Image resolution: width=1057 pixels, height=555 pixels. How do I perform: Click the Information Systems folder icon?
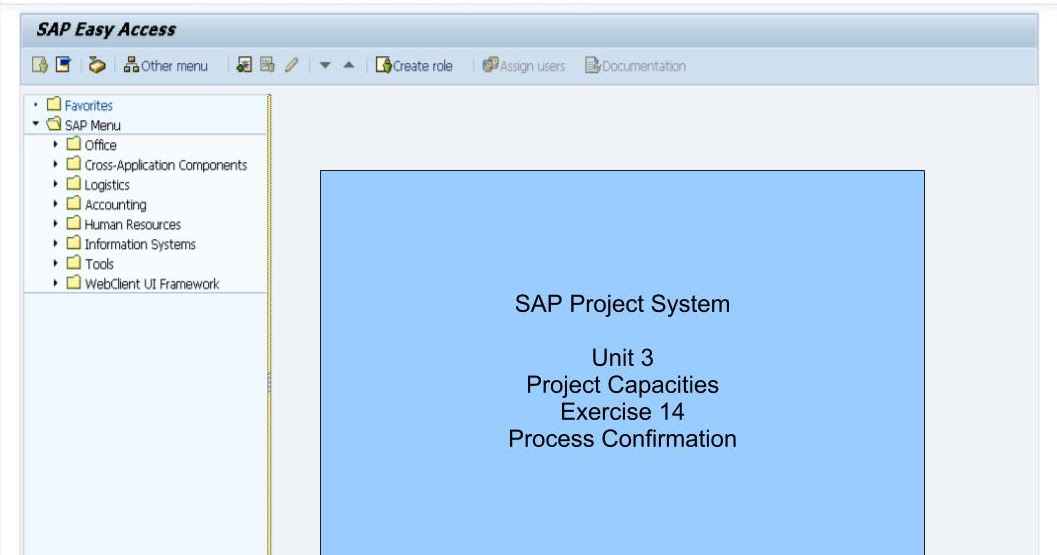coord(73,243)
